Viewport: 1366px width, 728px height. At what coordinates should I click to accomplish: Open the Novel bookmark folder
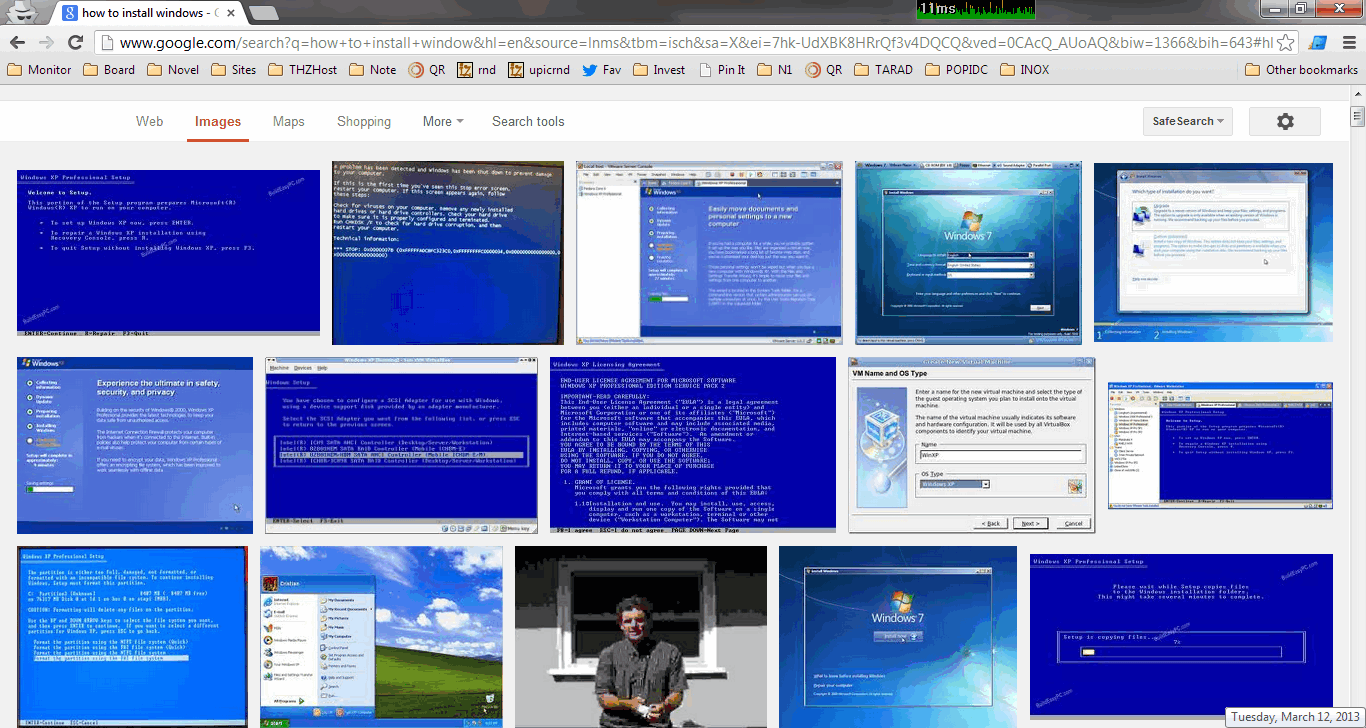click(173, 70)
